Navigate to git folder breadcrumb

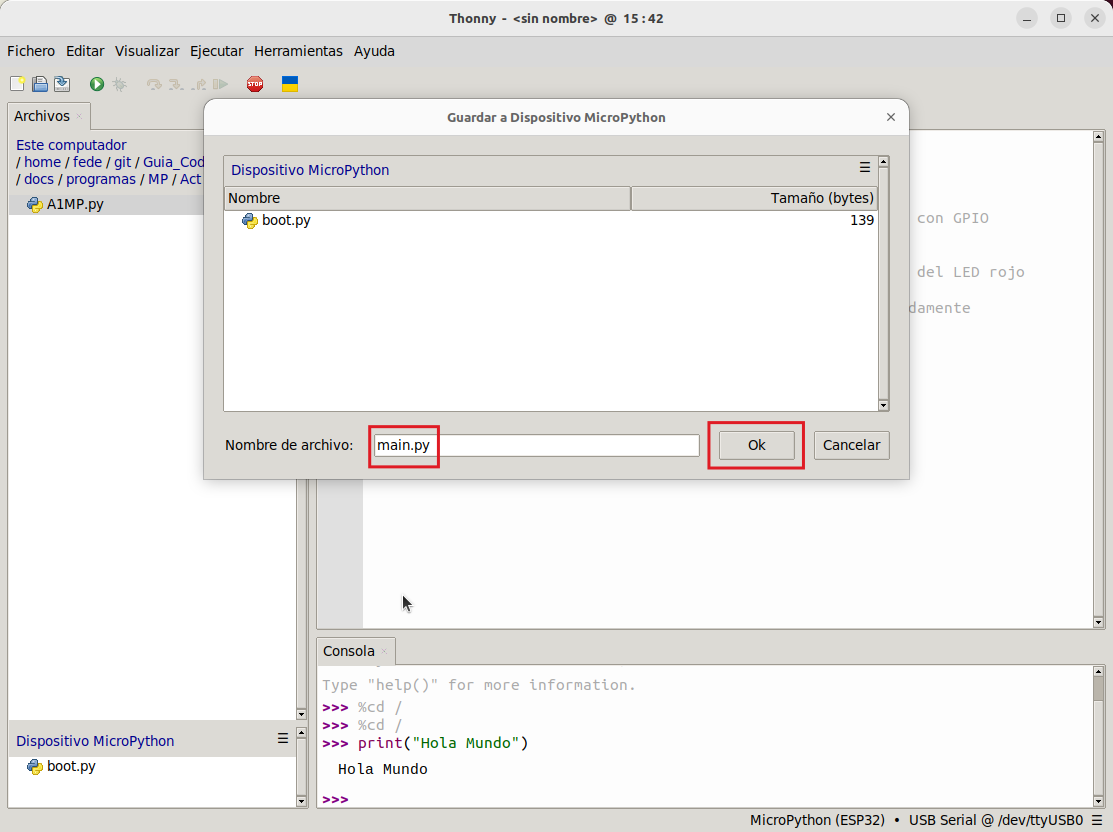[x=123, y=162]
